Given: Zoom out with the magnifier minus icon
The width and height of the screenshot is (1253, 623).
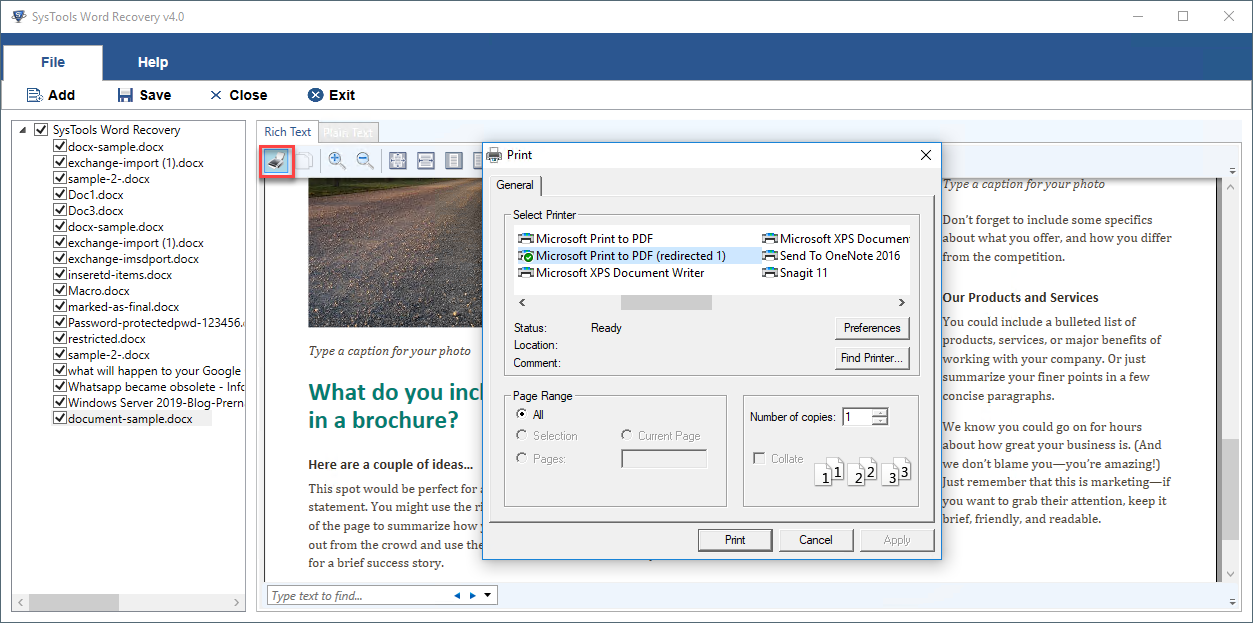Looking at the screenshot, I should coord(365,160).
